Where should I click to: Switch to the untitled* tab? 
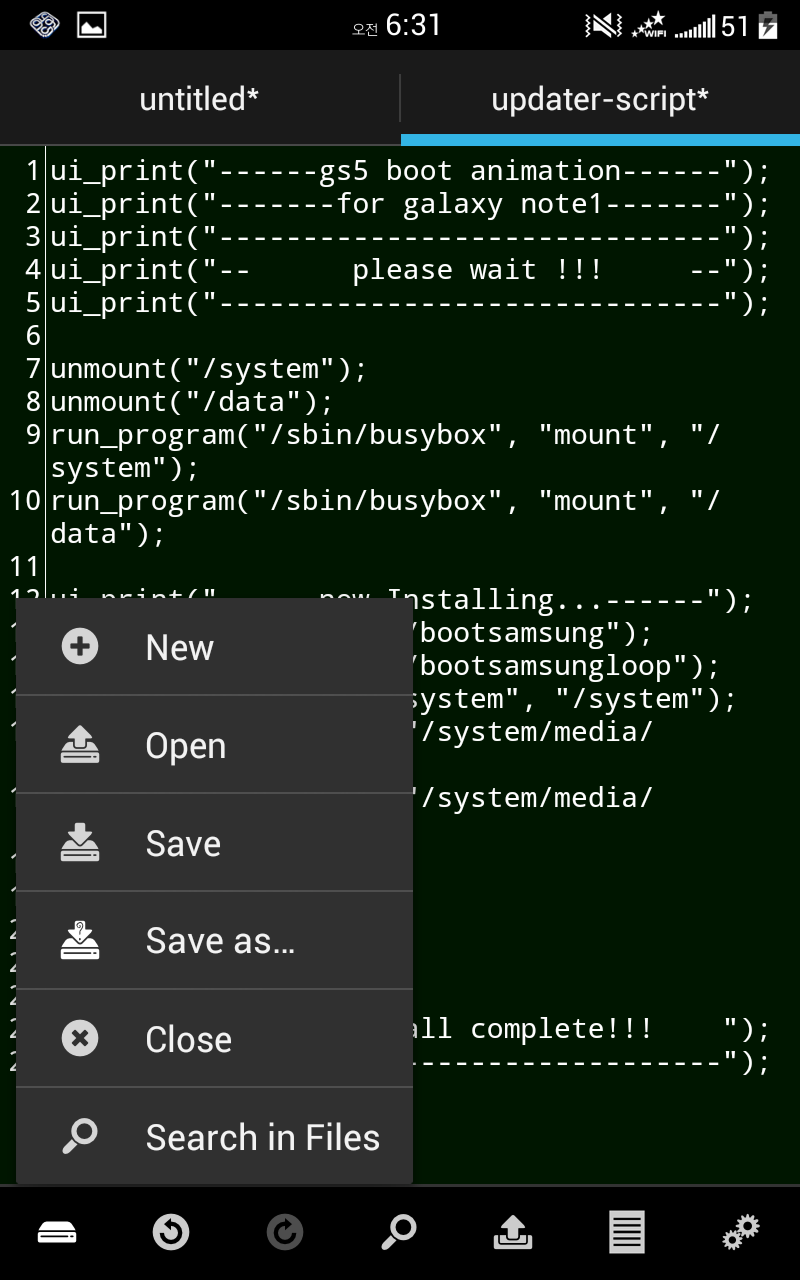click(x=199, y=99)
